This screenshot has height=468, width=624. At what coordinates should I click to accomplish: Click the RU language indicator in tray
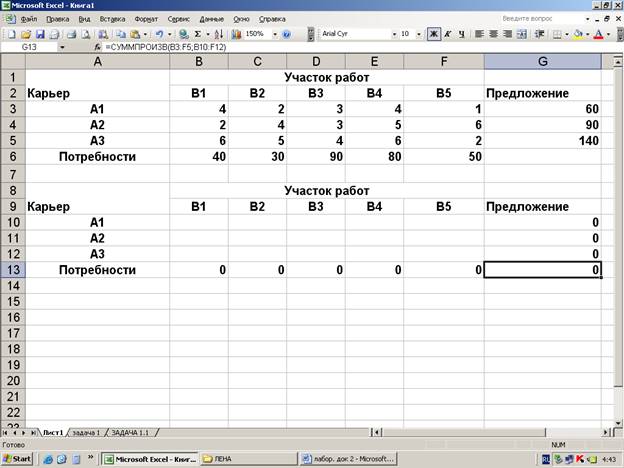point(546,459)
